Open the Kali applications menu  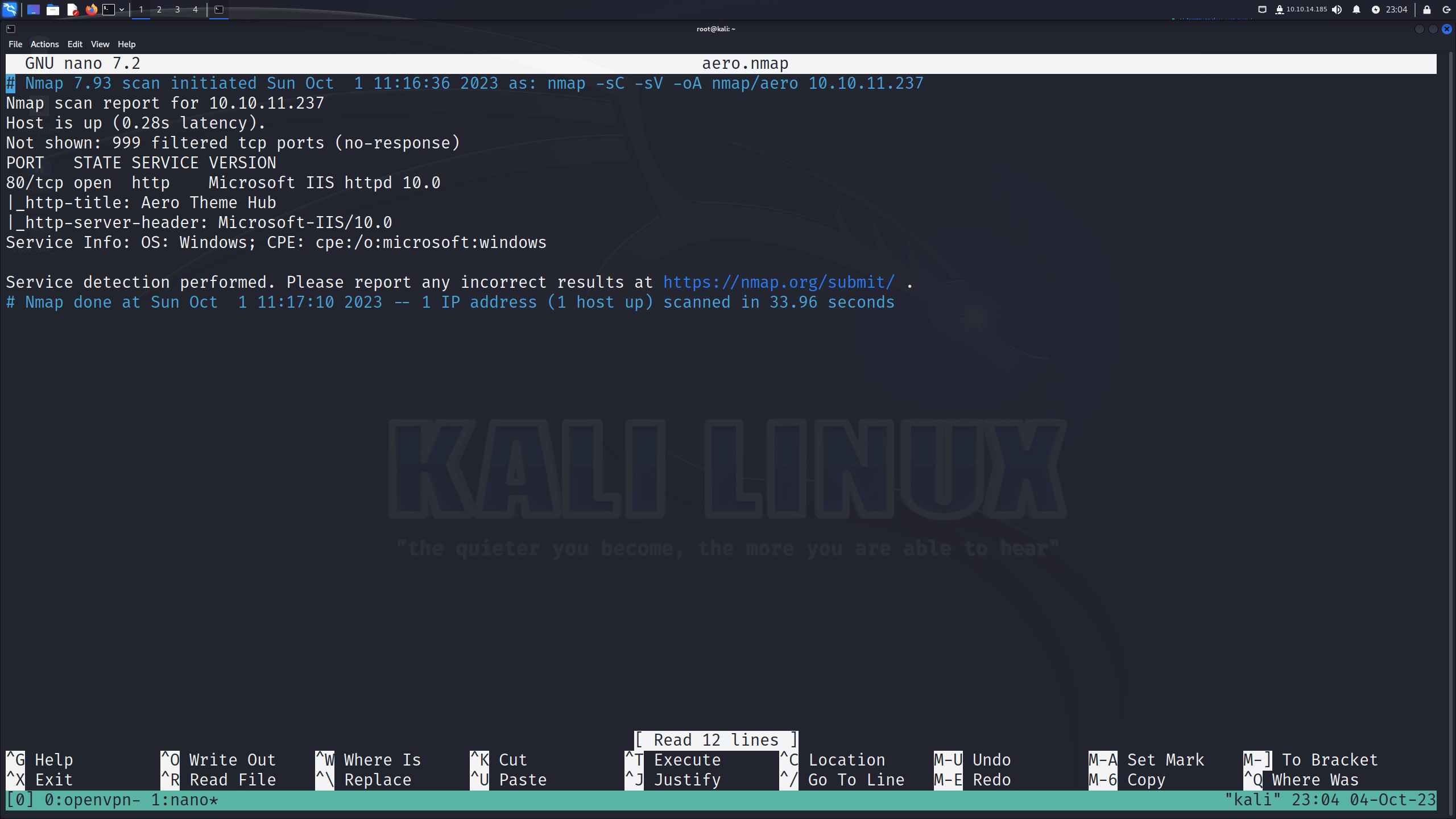[10, 10]
